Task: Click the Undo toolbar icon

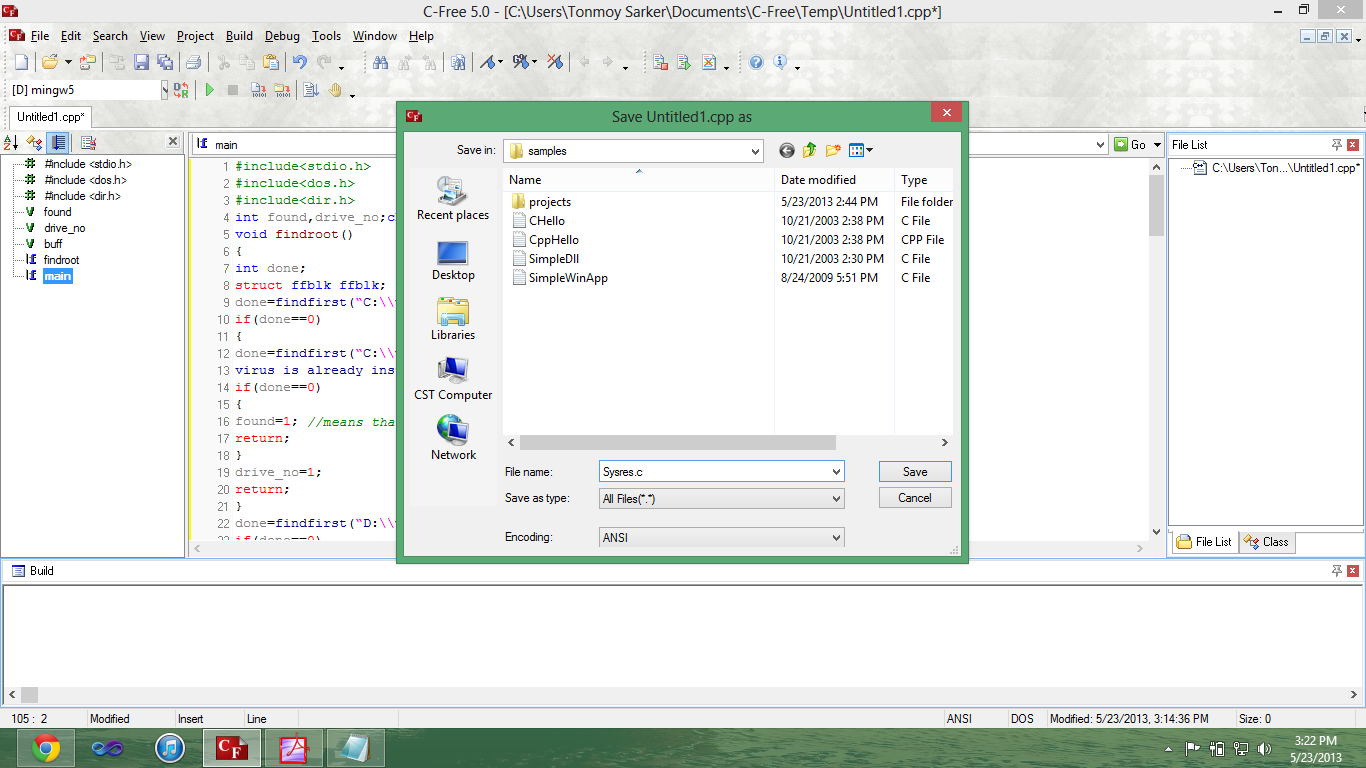Action: point(302,62)
